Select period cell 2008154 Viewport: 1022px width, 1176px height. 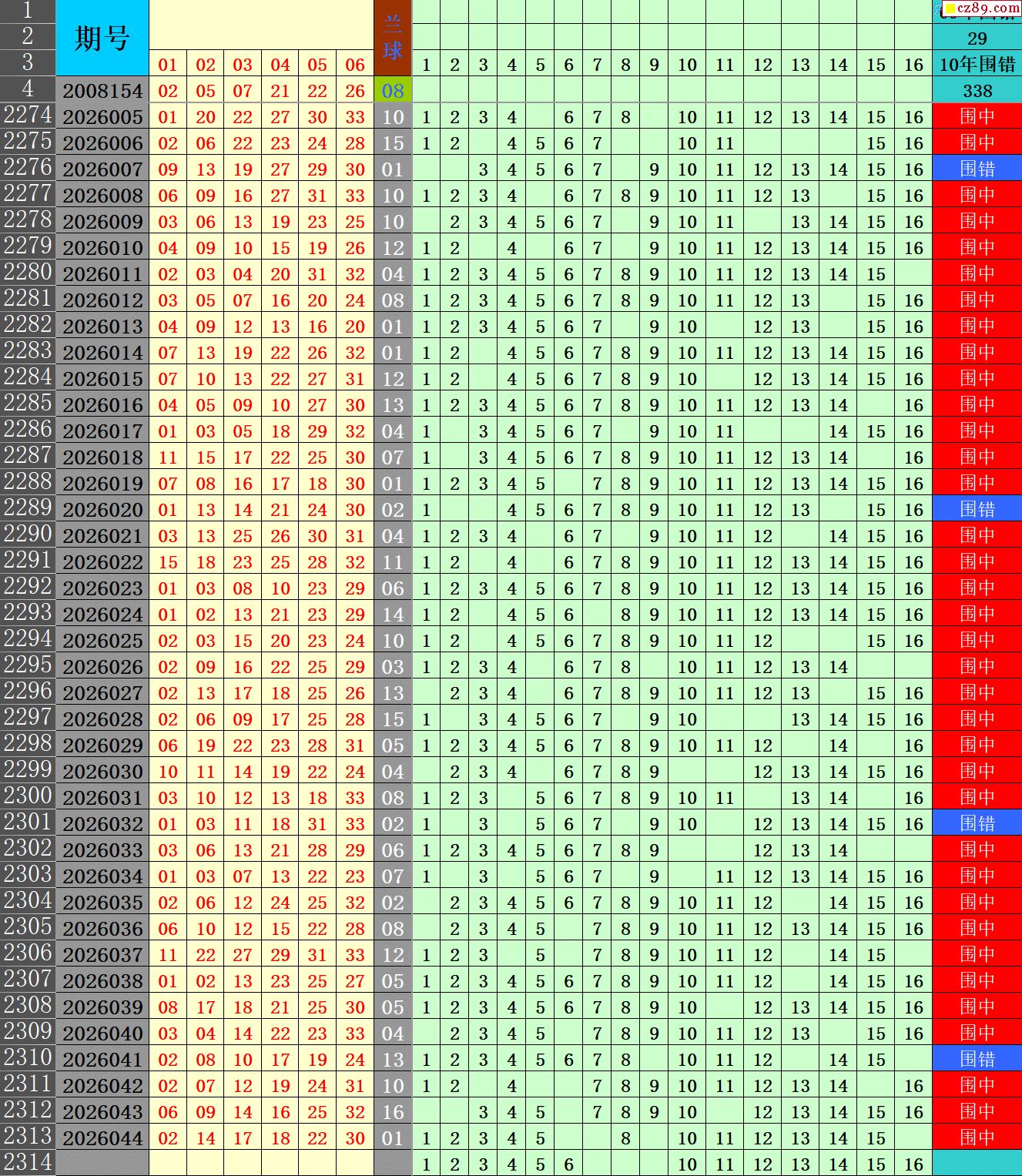102,91
